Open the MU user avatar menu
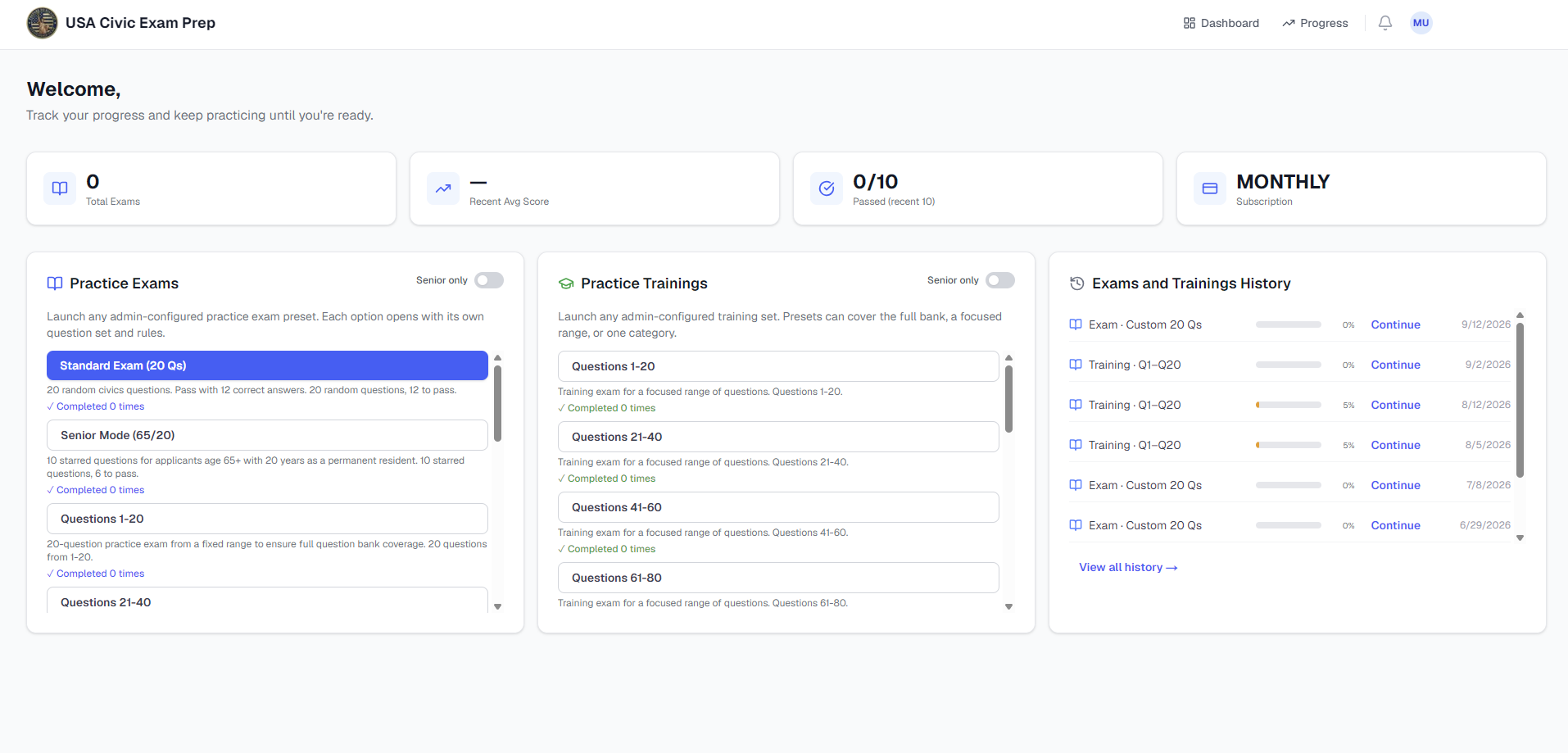The image size is (1568, 753). [1421, 23]
